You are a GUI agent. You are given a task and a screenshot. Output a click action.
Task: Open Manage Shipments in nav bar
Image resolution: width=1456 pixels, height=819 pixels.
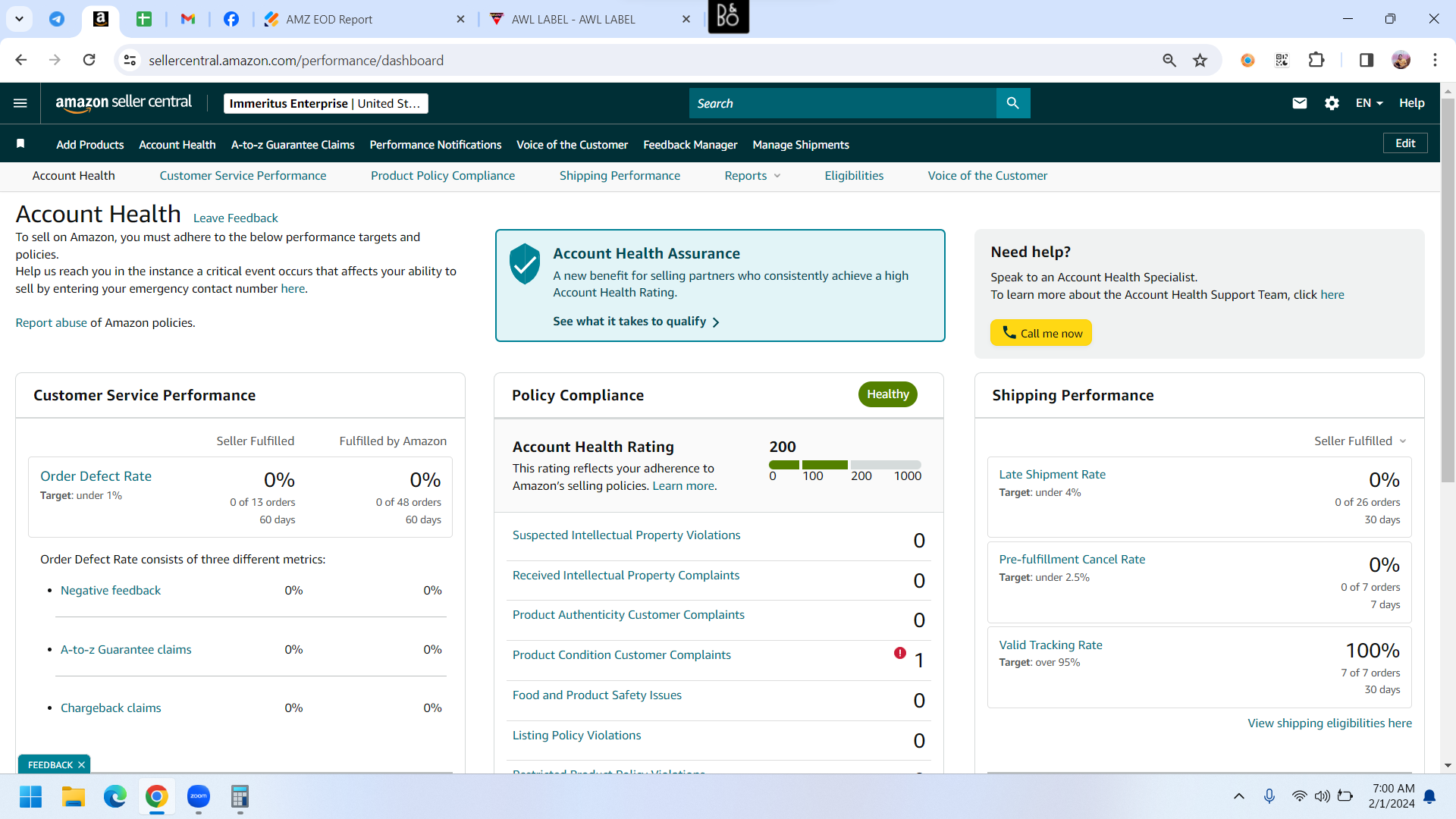pyautogui.click(x=801, y=145)
